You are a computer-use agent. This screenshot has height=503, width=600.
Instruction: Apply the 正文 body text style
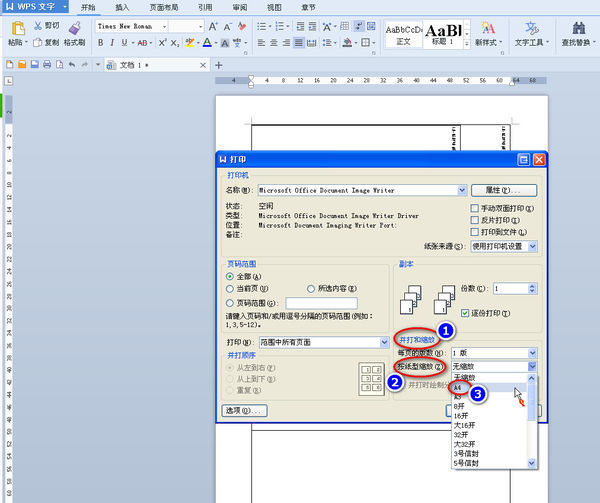click(x=403, y=34)
